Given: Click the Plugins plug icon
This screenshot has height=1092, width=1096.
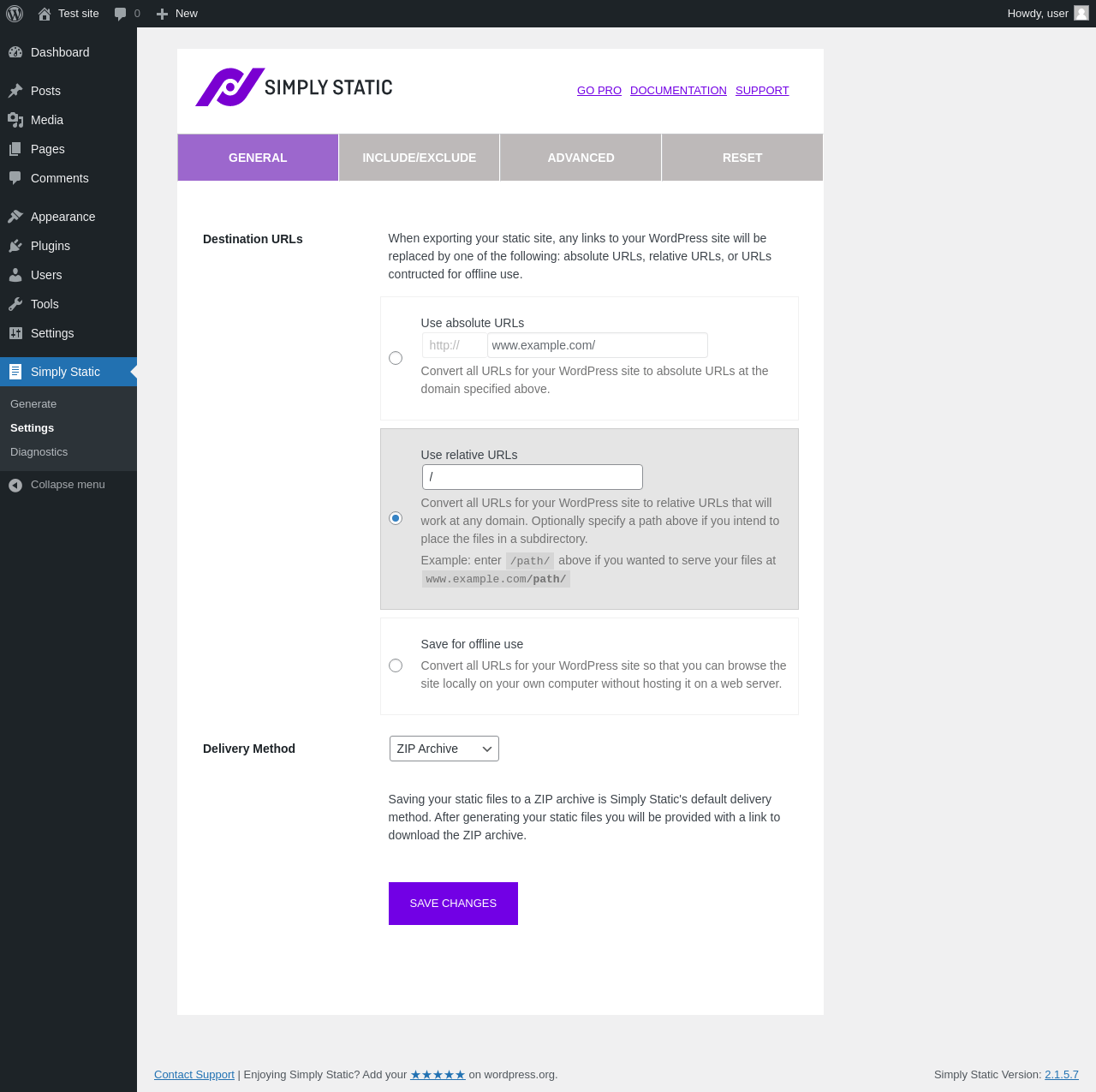Looking at the screenshot, I should [x=15, y=246].
